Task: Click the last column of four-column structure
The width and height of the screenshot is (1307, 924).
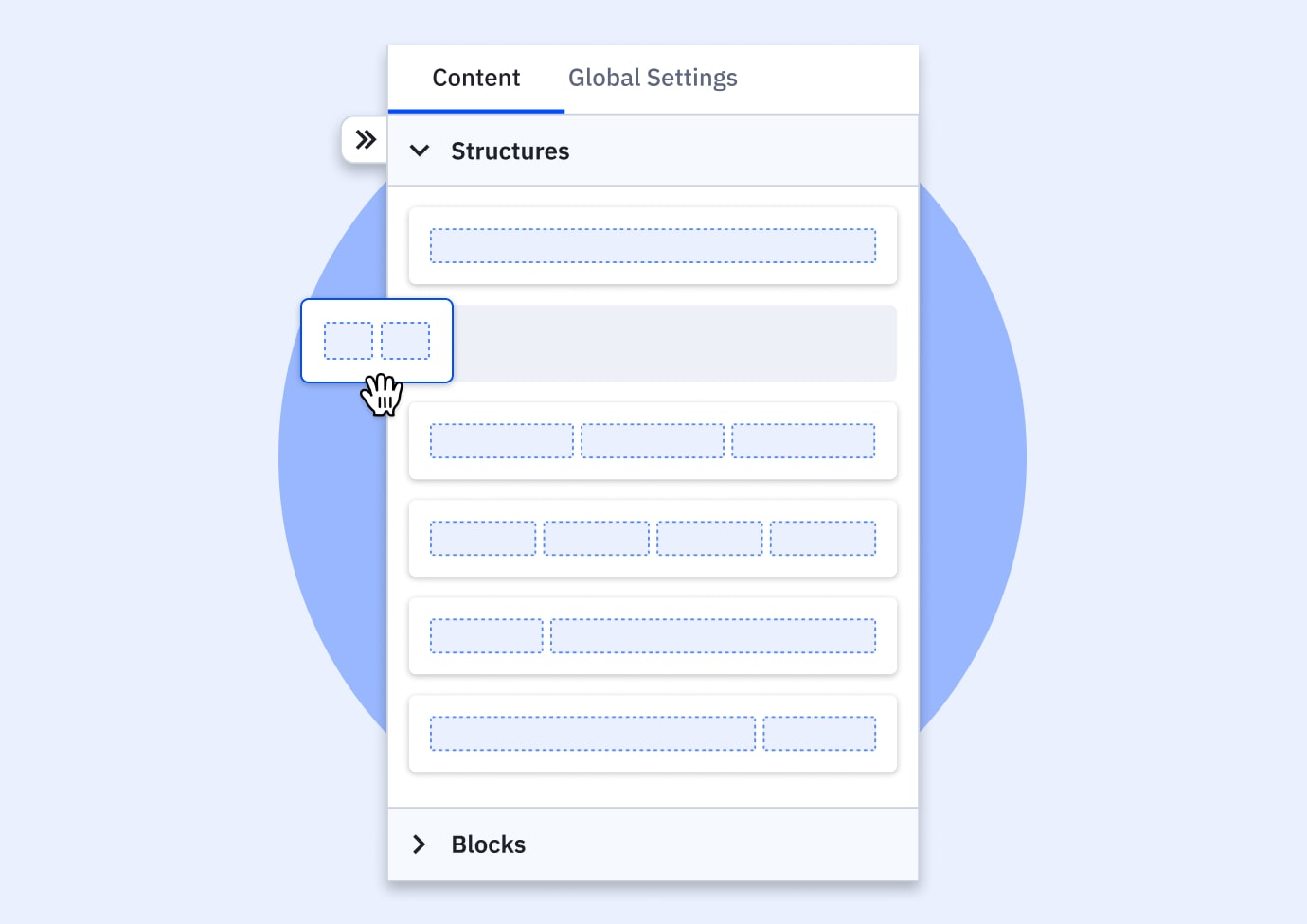Action: click(x=823, y=538)
